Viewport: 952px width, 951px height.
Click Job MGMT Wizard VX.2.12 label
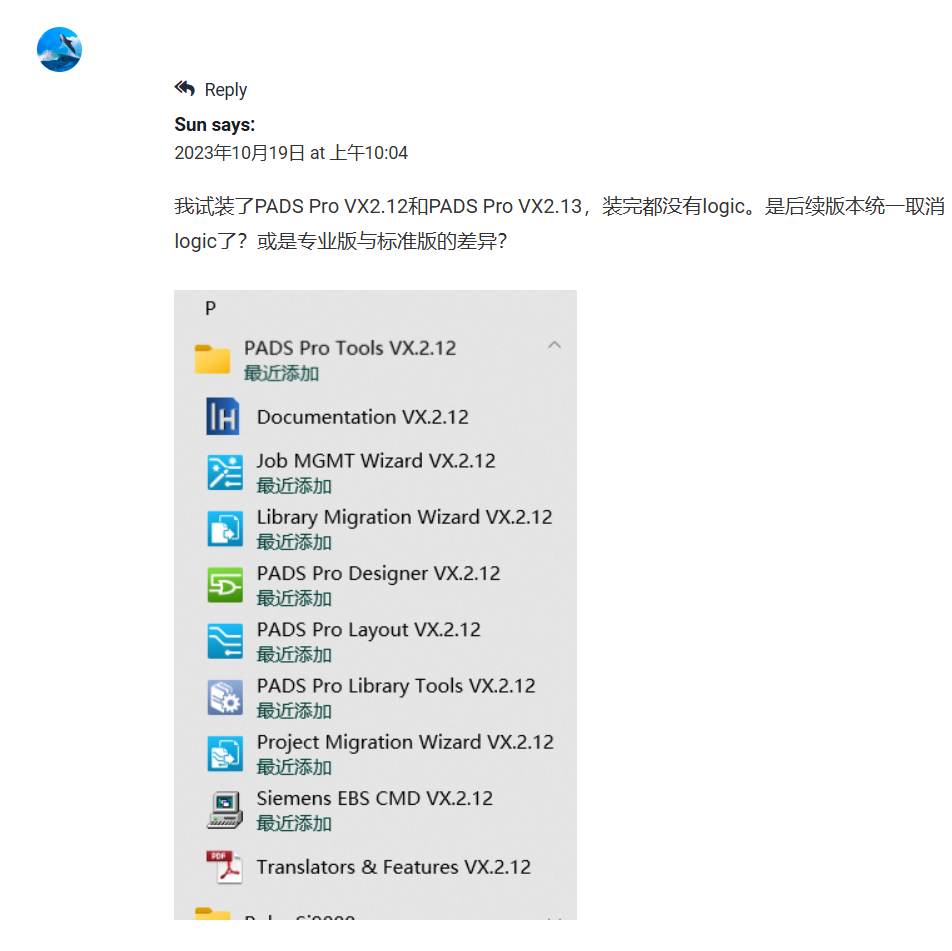pyautogui.click(x=376, y=461)
